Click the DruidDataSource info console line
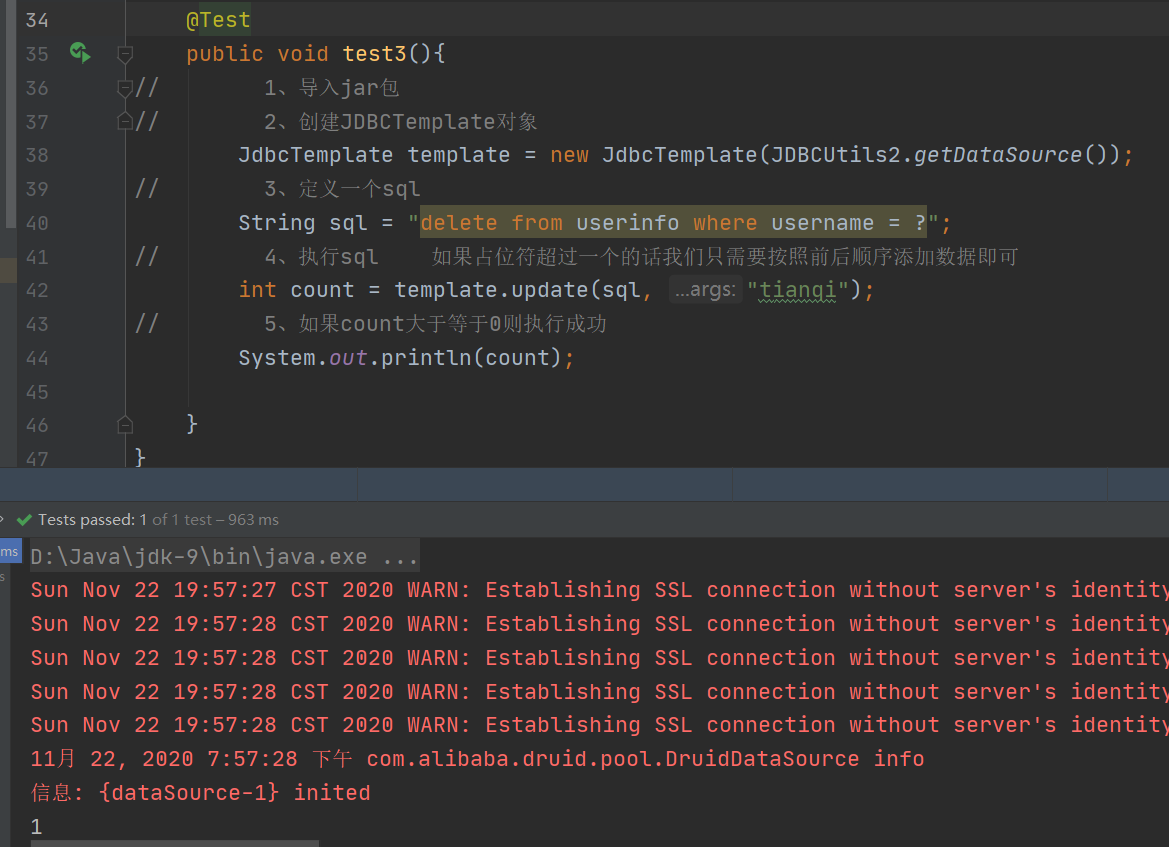This screenshot has height=847, width=1169. click(x=477, y=758)
